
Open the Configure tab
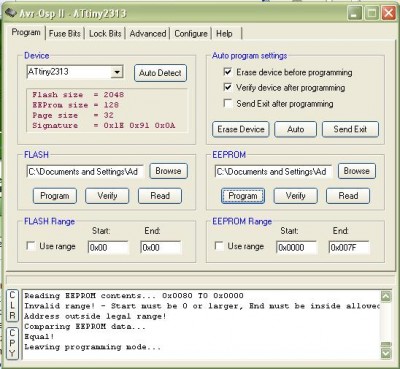tap(191, 34)
